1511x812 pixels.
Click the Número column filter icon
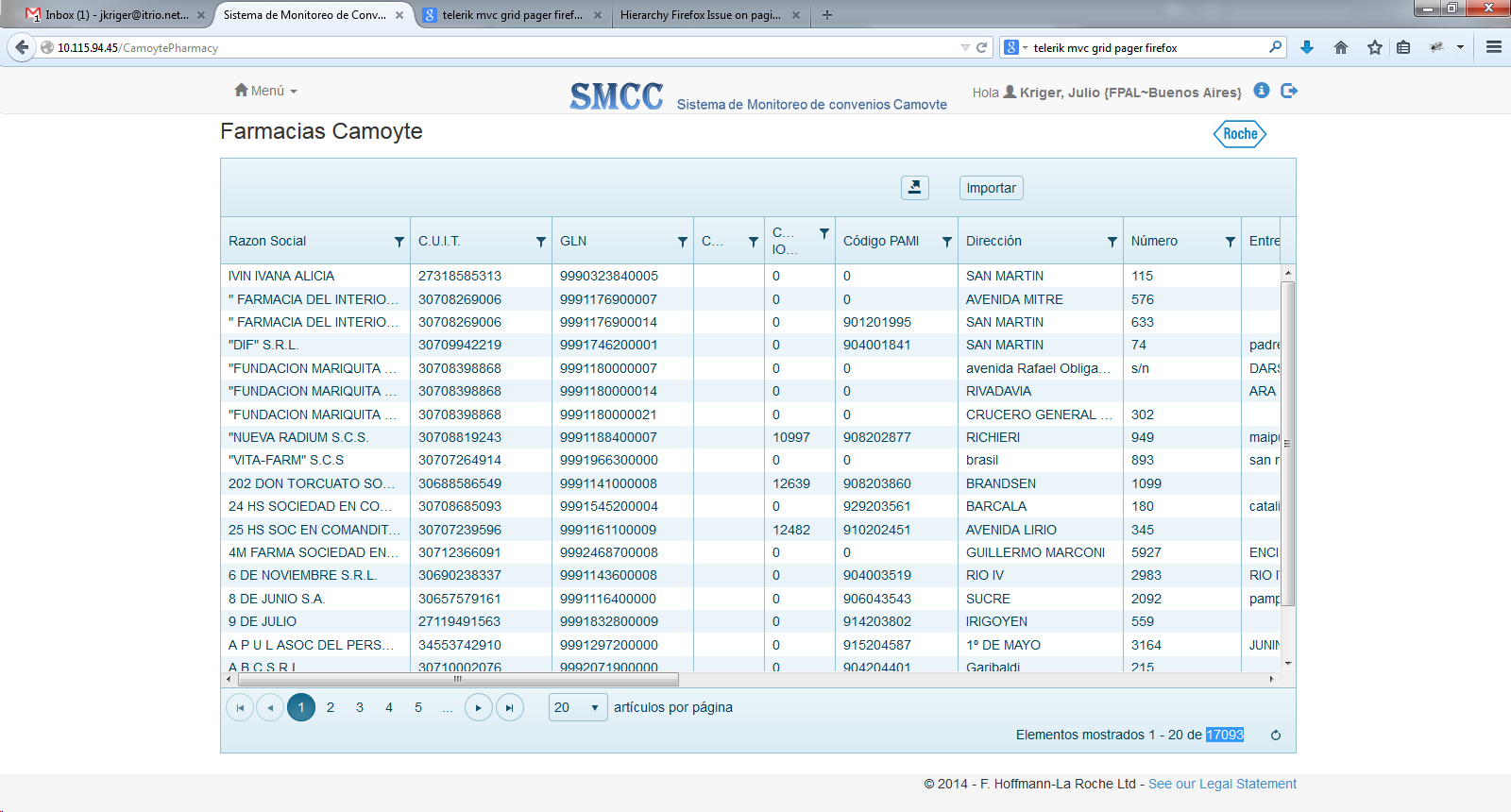pos(1230,242)
